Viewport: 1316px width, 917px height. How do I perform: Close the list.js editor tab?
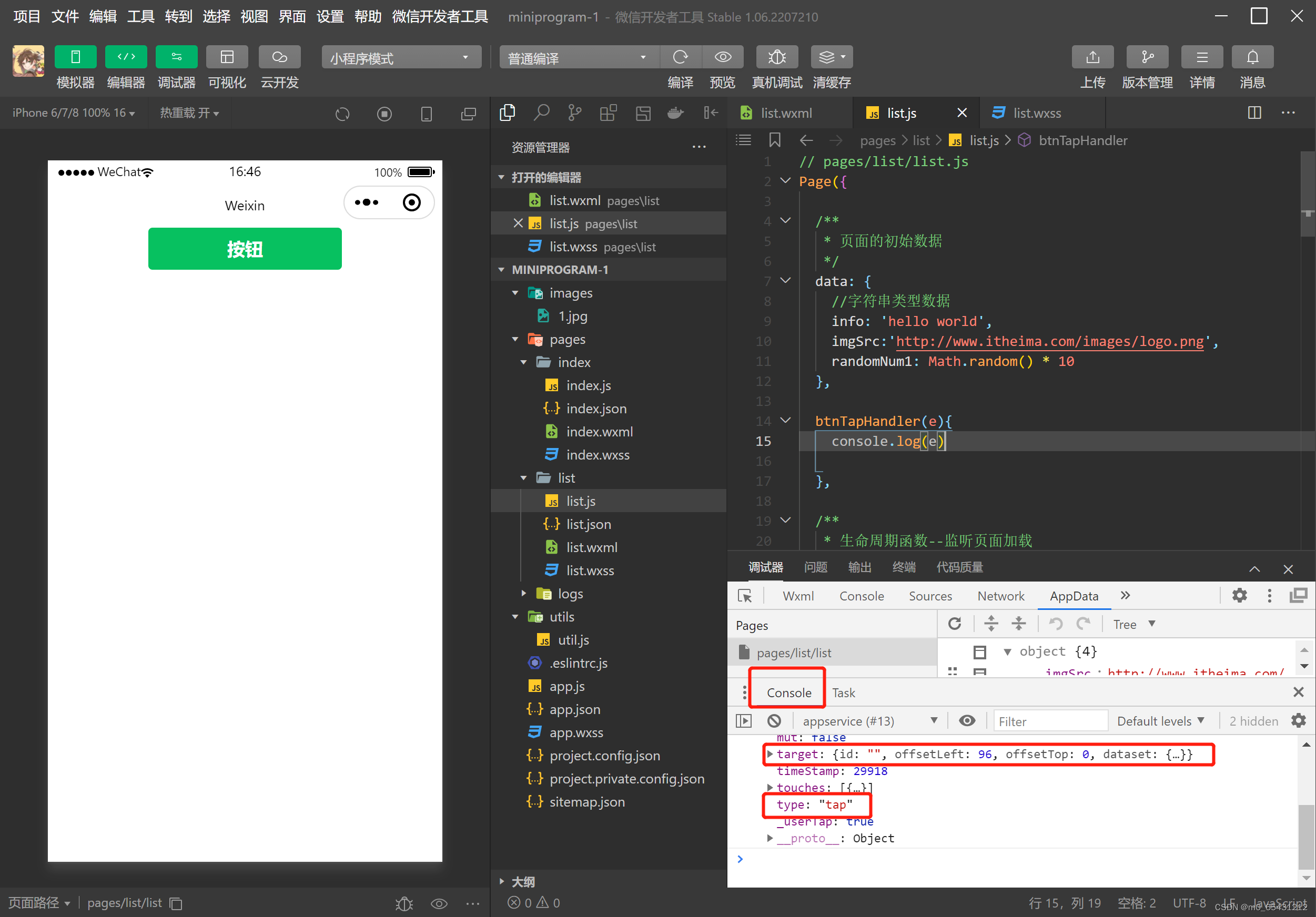(x=962, y=113)
